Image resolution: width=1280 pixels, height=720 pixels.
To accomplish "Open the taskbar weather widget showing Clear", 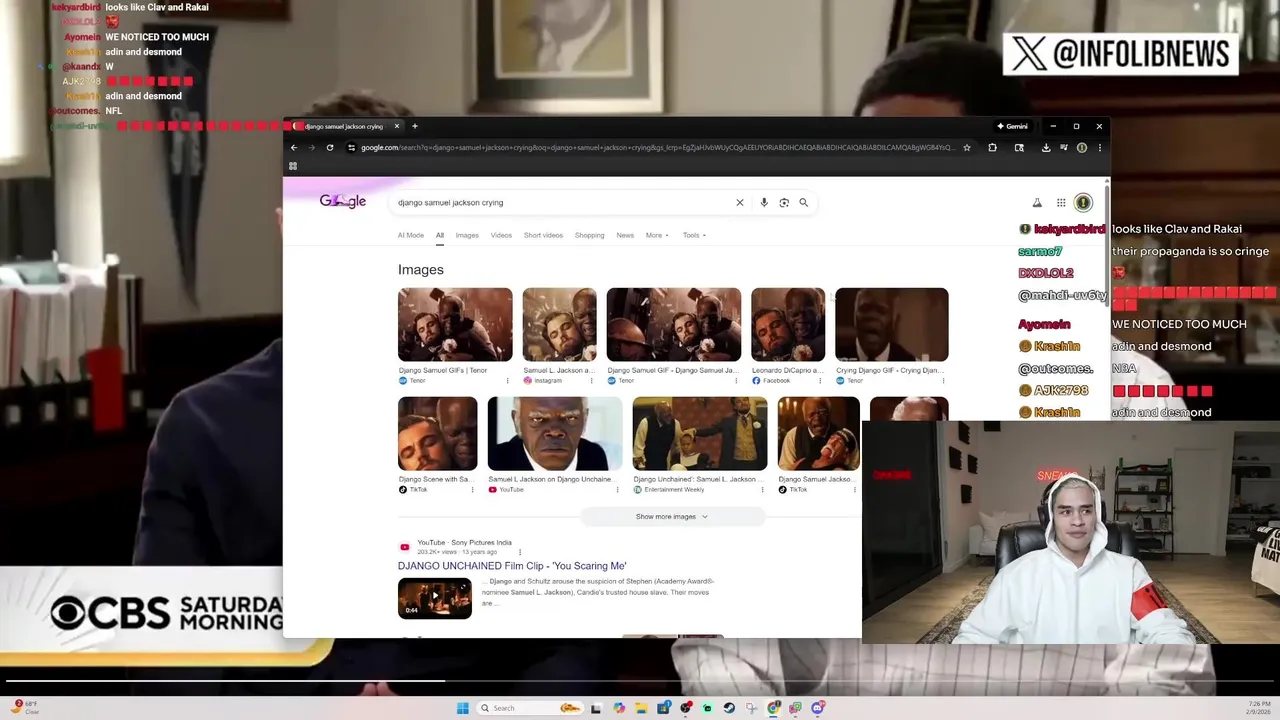I will point(25,708).
